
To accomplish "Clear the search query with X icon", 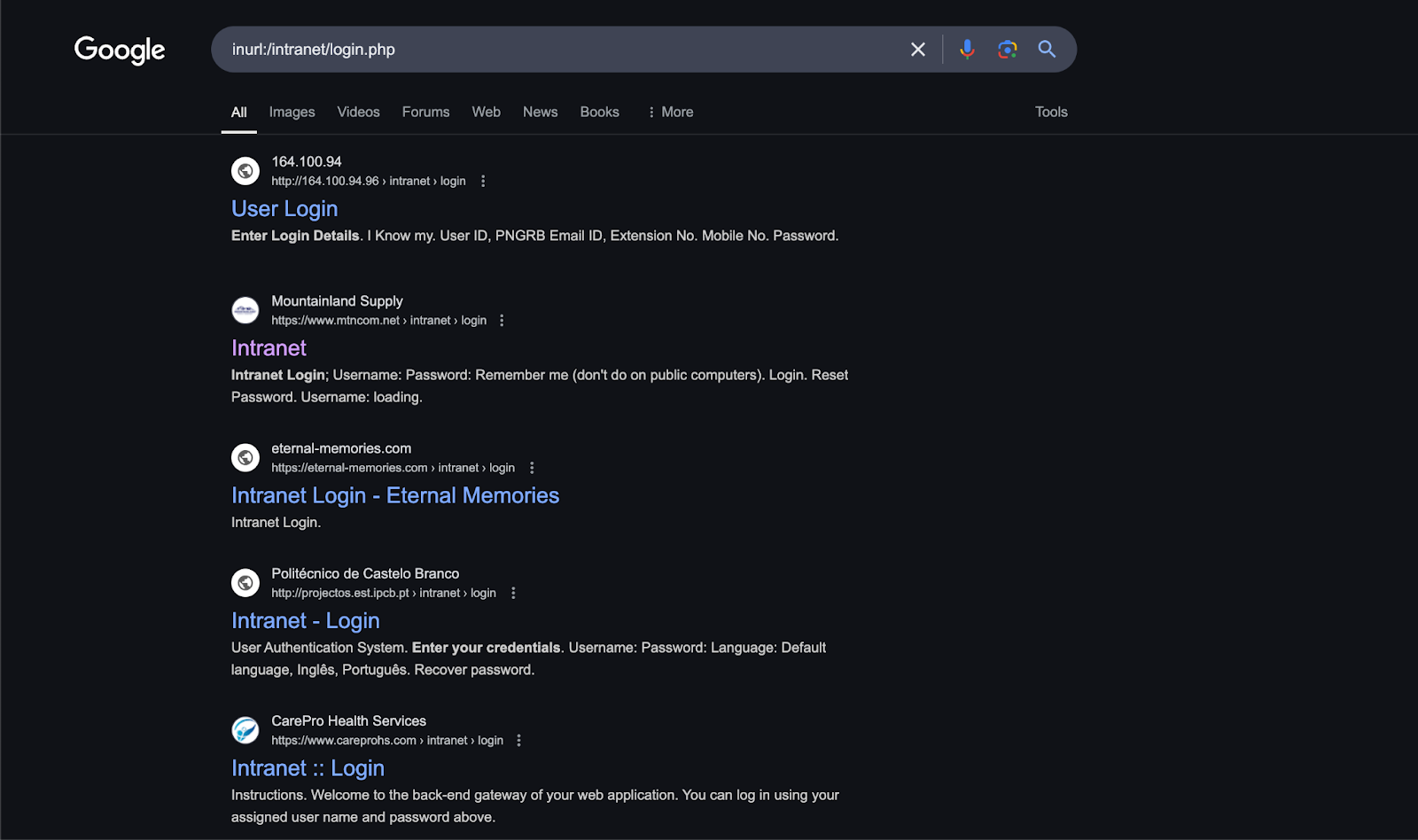I will tap(918, 50).
